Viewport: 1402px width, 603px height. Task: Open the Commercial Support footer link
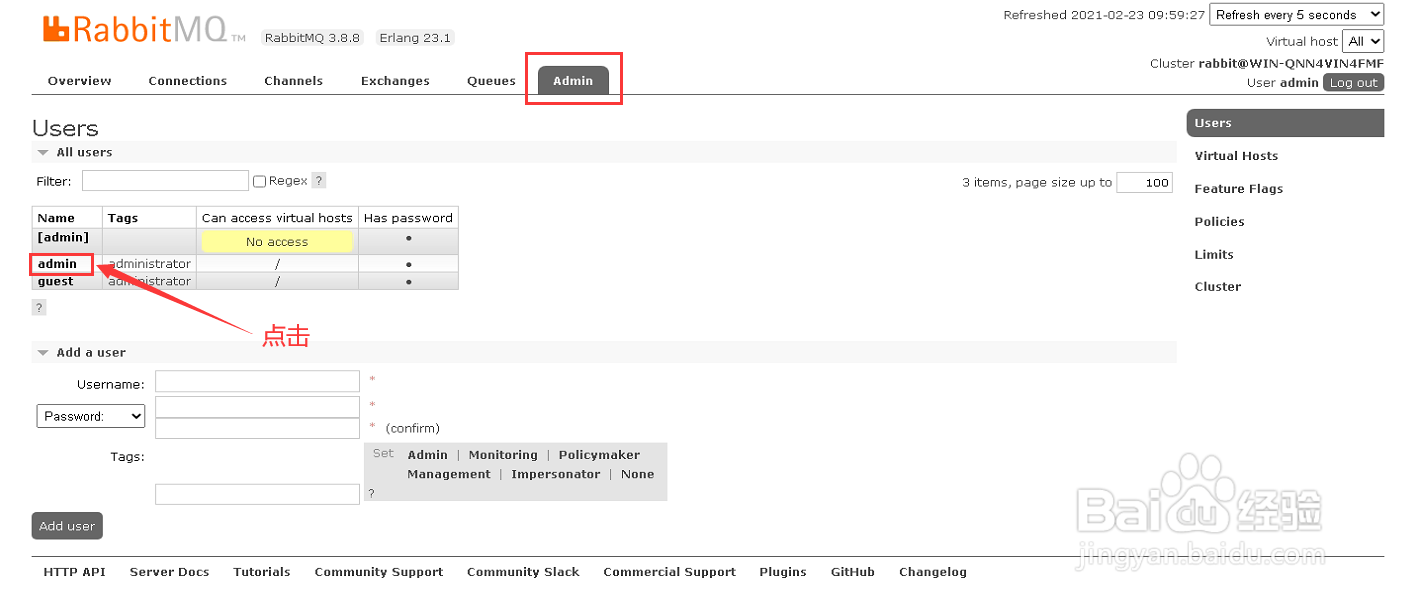669,572
